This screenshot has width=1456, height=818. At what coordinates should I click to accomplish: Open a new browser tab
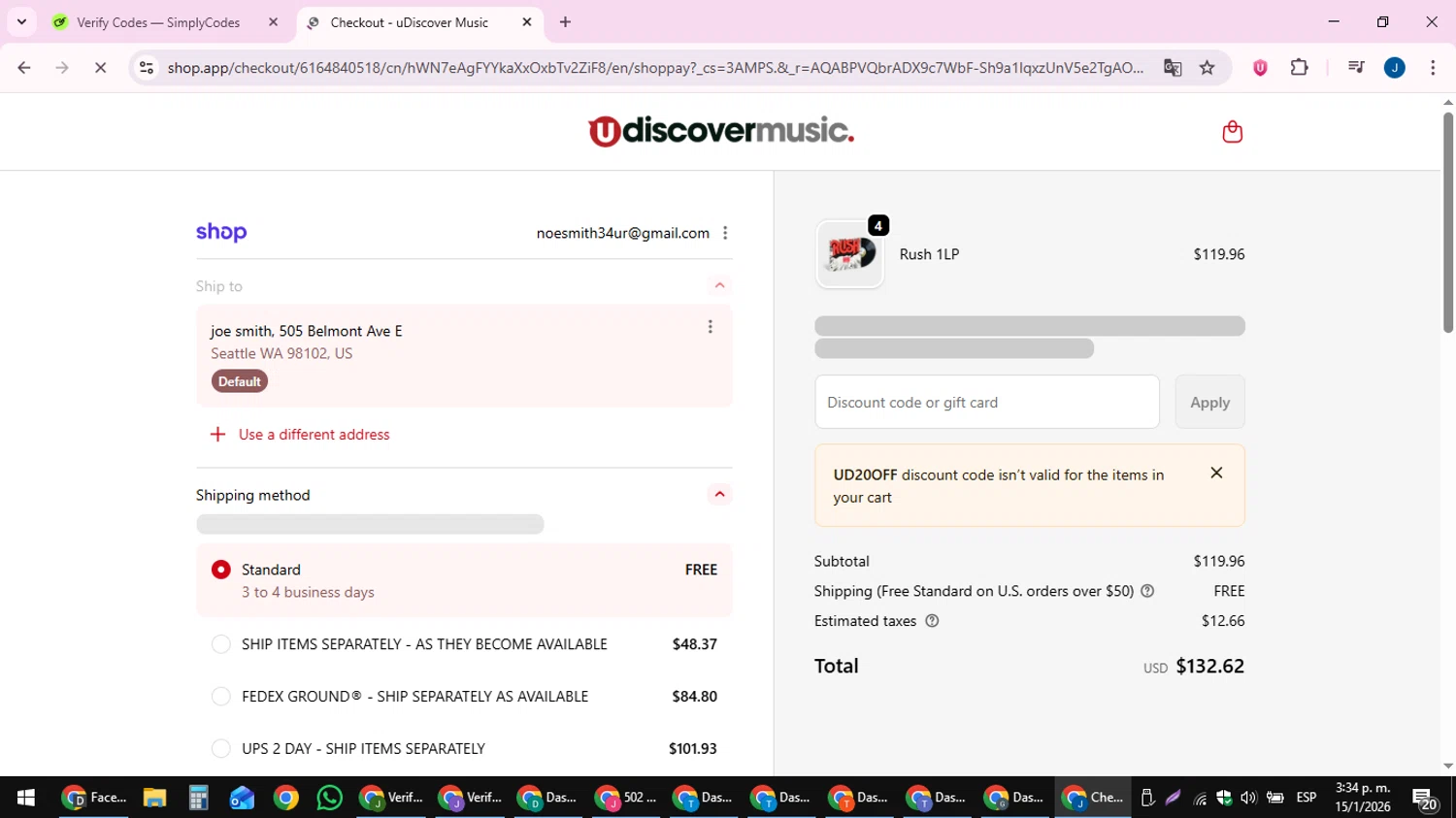[565, 22]
